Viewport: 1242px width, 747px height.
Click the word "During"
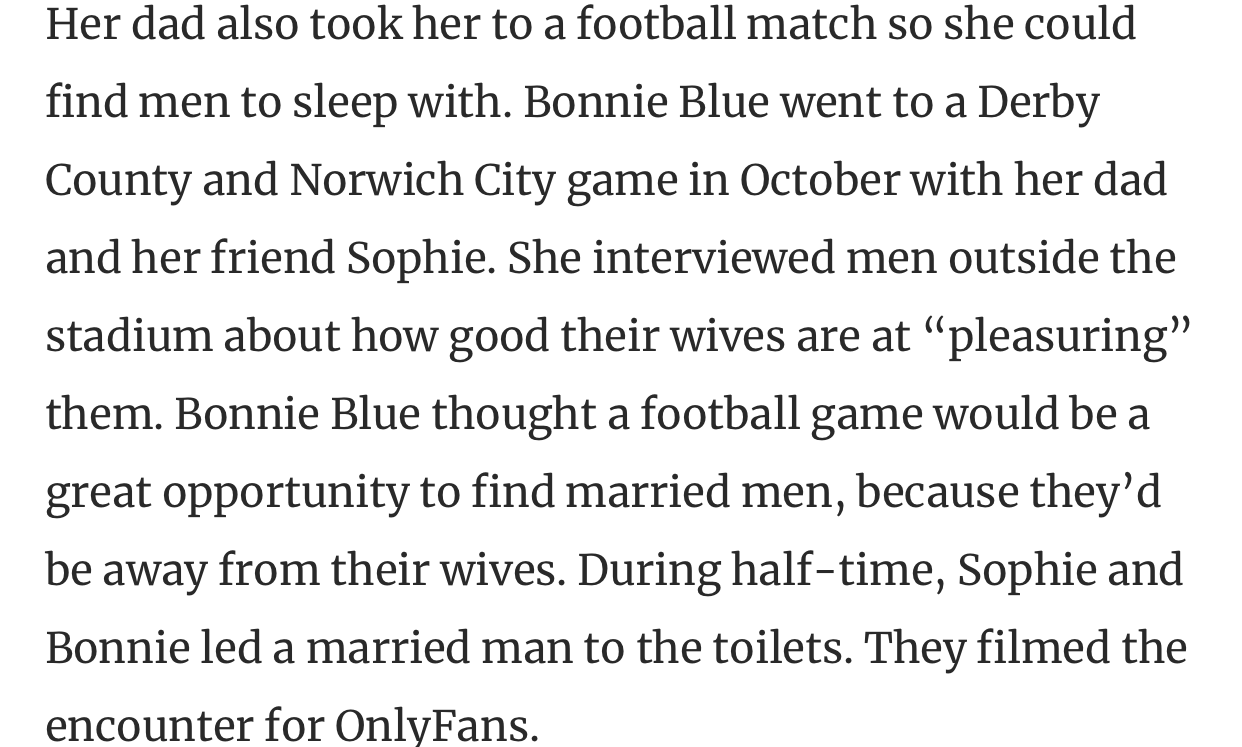coord(648,570)
